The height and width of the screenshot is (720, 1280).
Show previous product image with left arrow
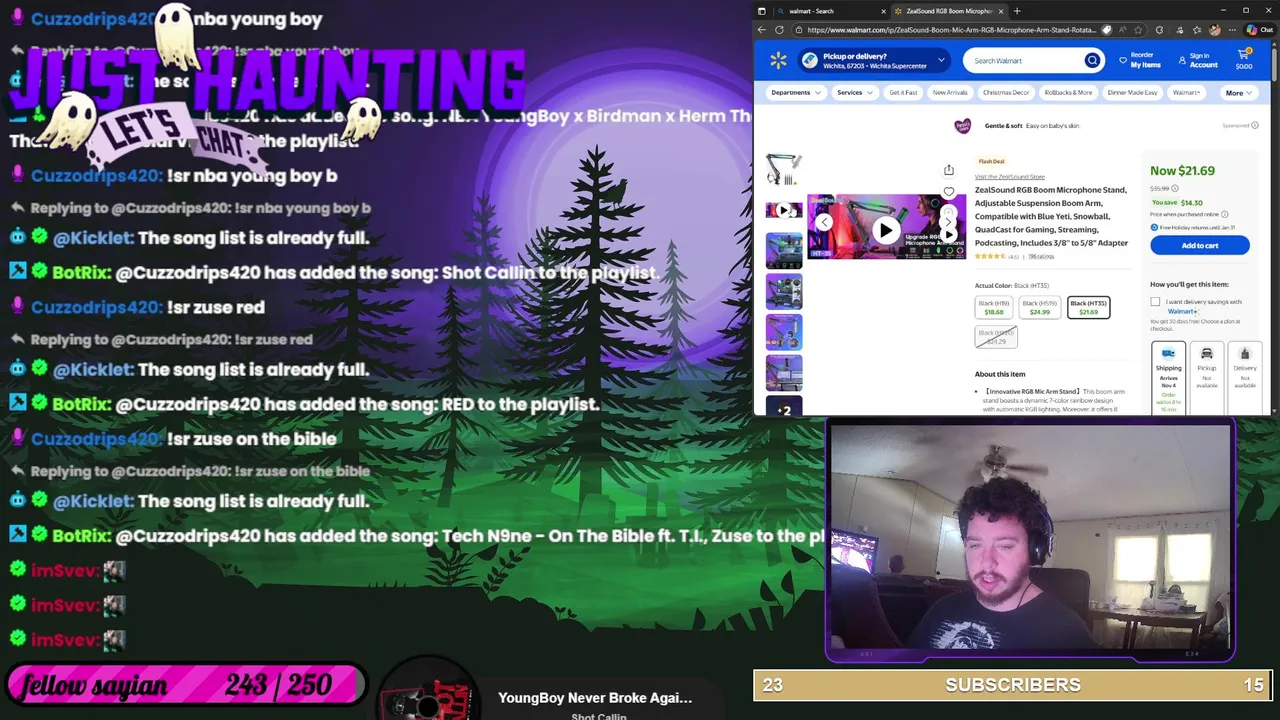(x=822, y=222)
